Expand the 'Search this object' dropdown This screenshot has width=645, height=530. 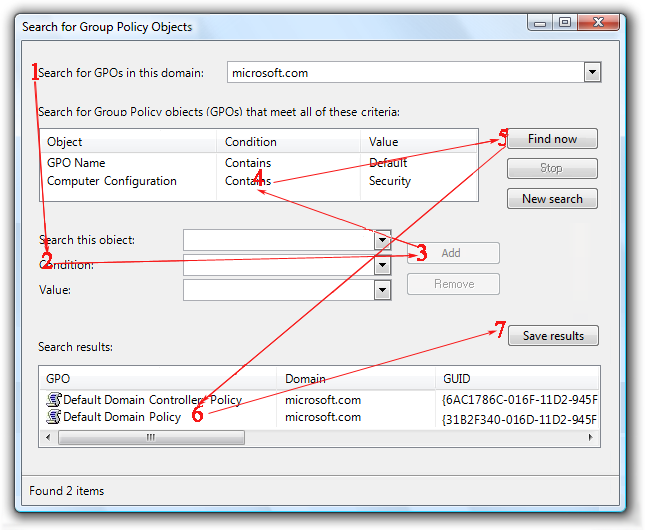pos(383,240)
